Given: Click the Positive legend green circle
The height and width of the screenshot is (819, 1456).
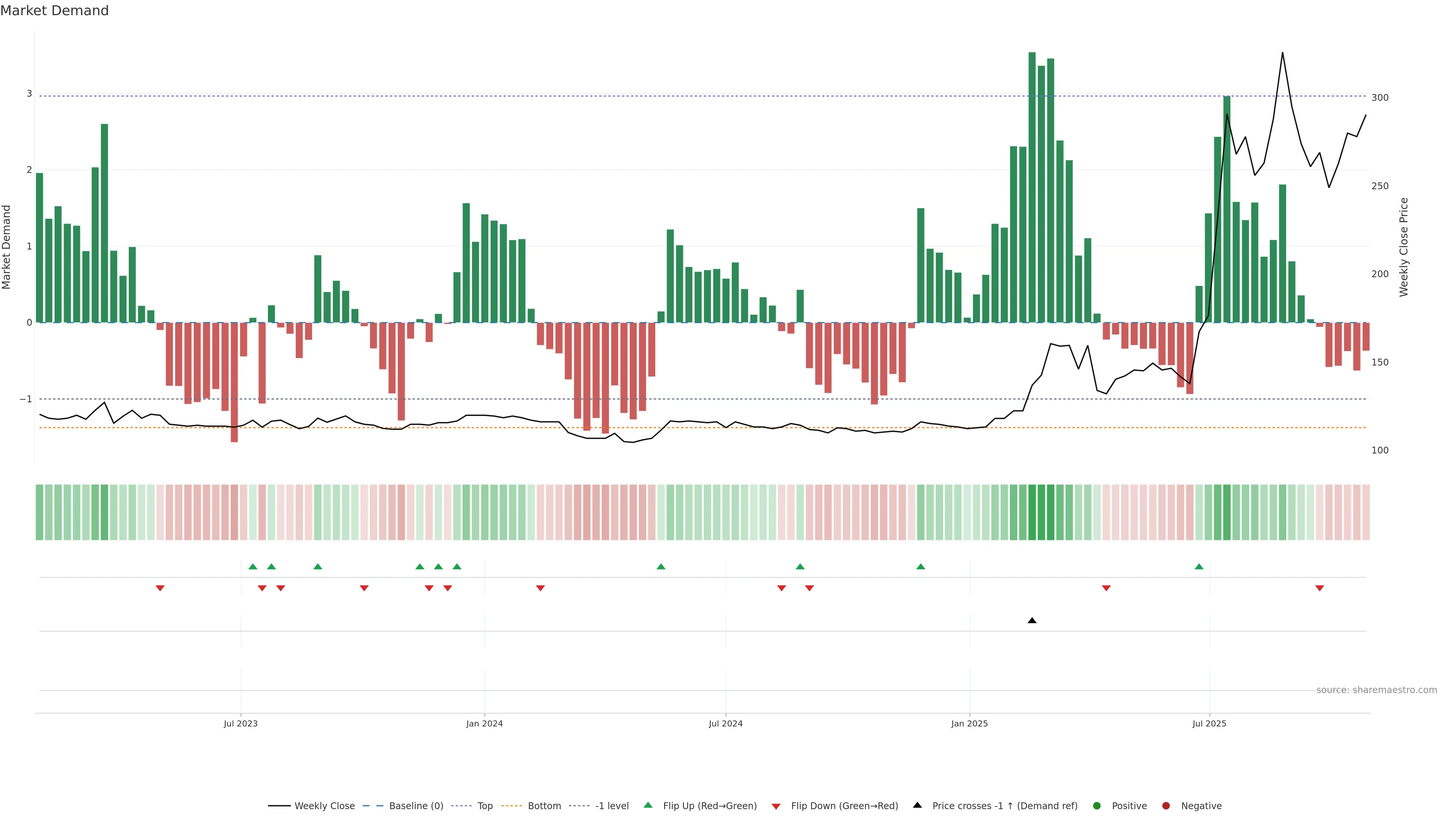Looking at the screenshot, I should click(1097, 805).
